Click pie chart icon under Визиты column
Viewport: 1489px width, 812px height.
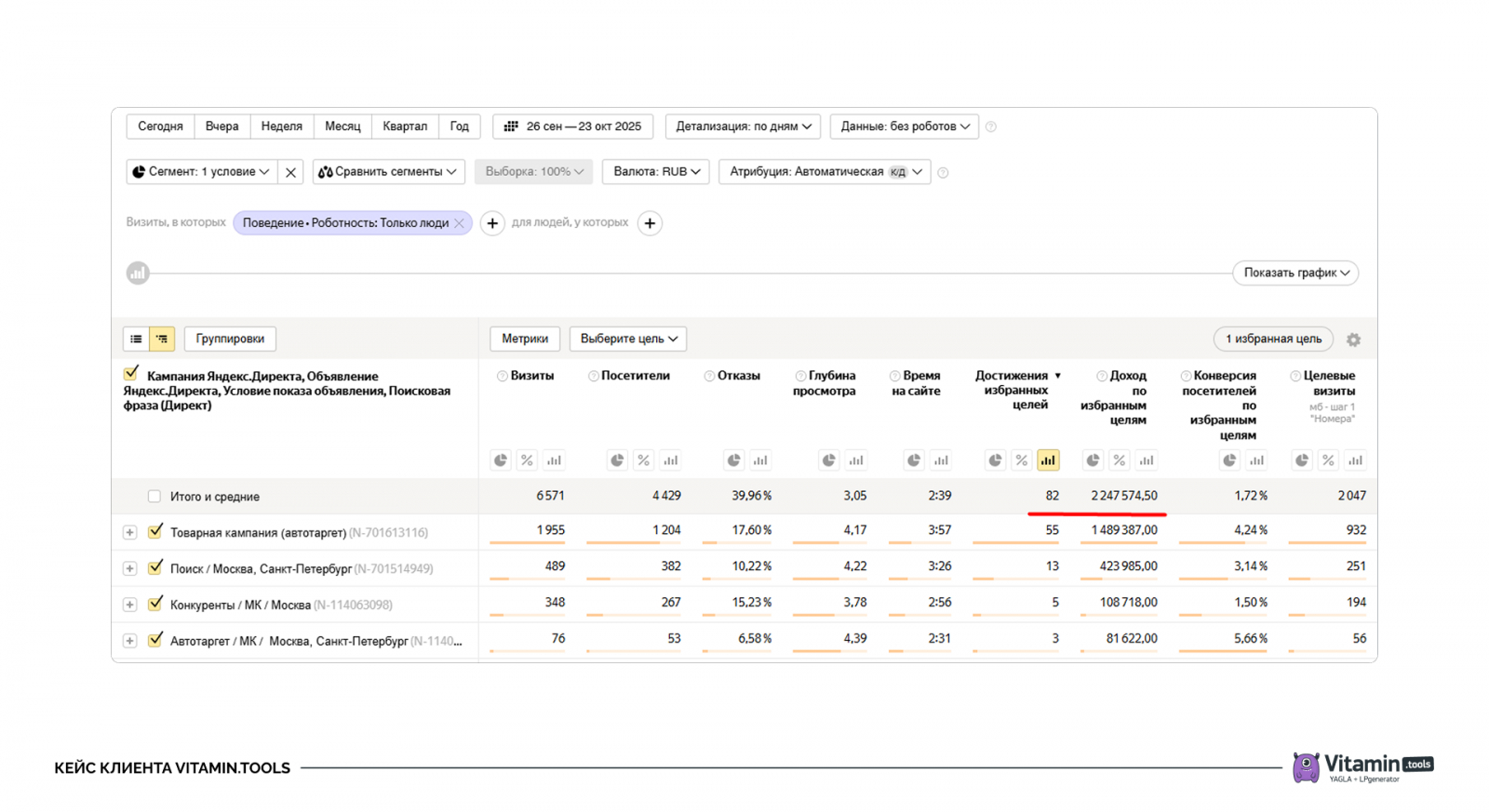pos(501,460)
